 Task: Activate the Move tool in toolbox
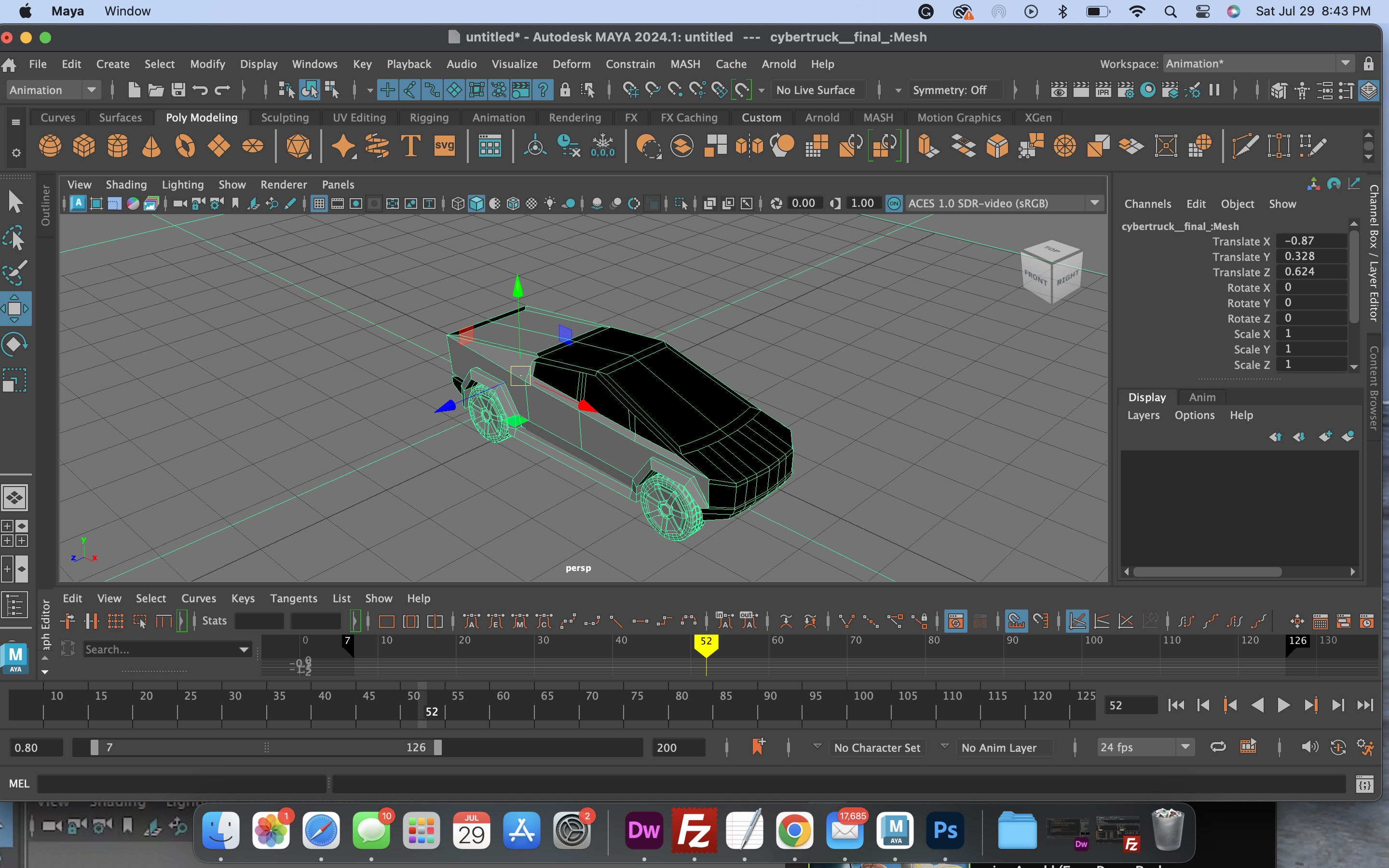click(x=15, y=309)
